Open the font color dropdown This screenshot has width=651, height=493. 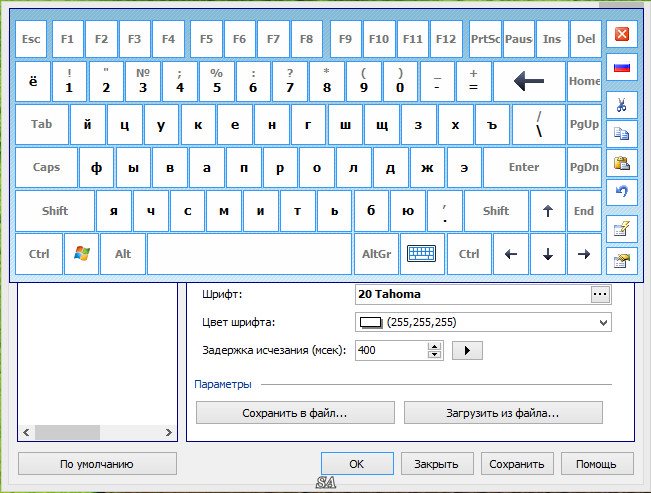[603, 322]
